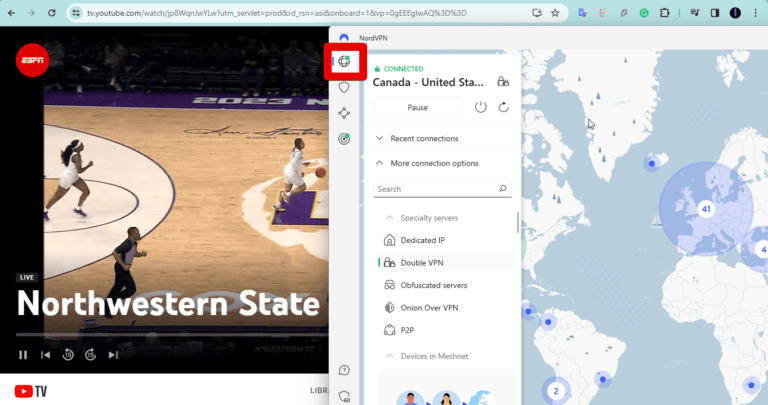Click the video progress bar
The width and height of the screenshot is (768, 405).
[160, 334]
